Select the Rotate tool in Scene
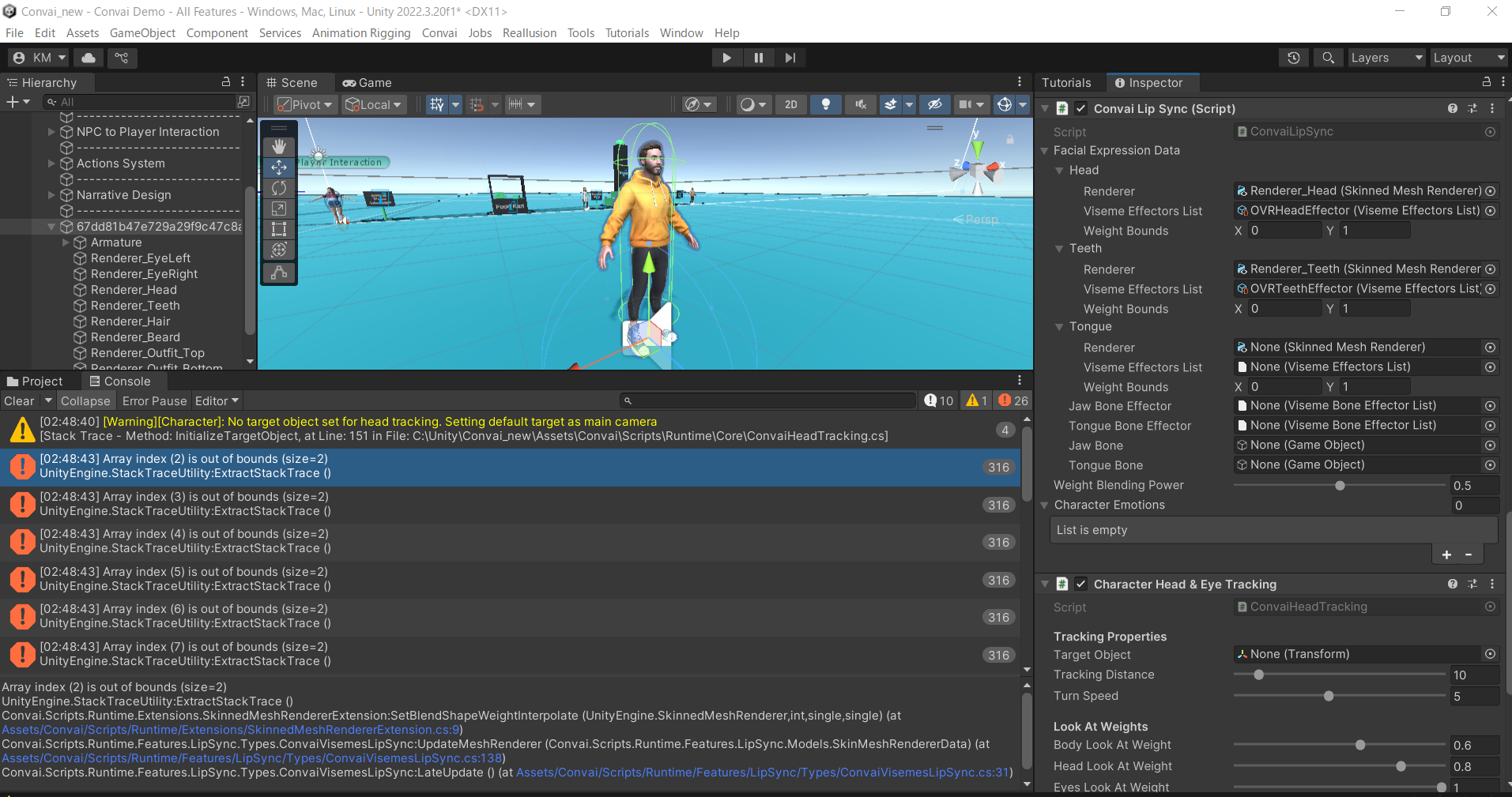The height and width of the screenshot is (797, 1512). tap(279, 188)
